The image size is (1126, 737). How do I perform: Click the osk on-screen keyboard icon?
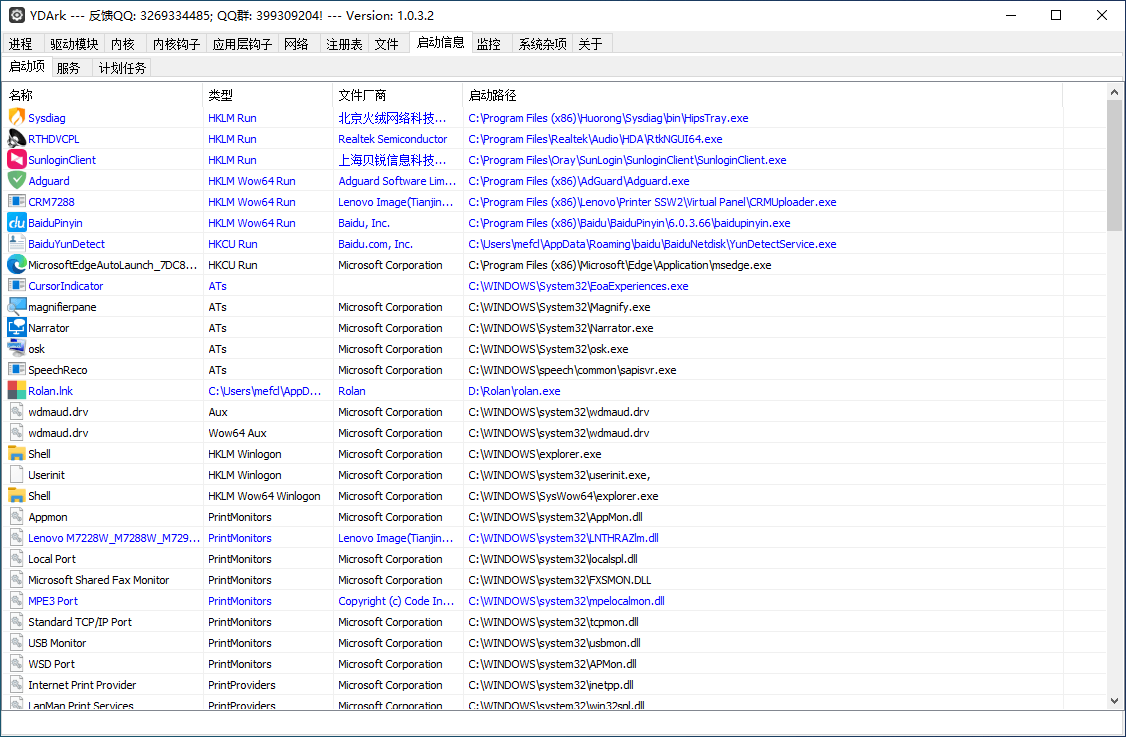(16, 348)
